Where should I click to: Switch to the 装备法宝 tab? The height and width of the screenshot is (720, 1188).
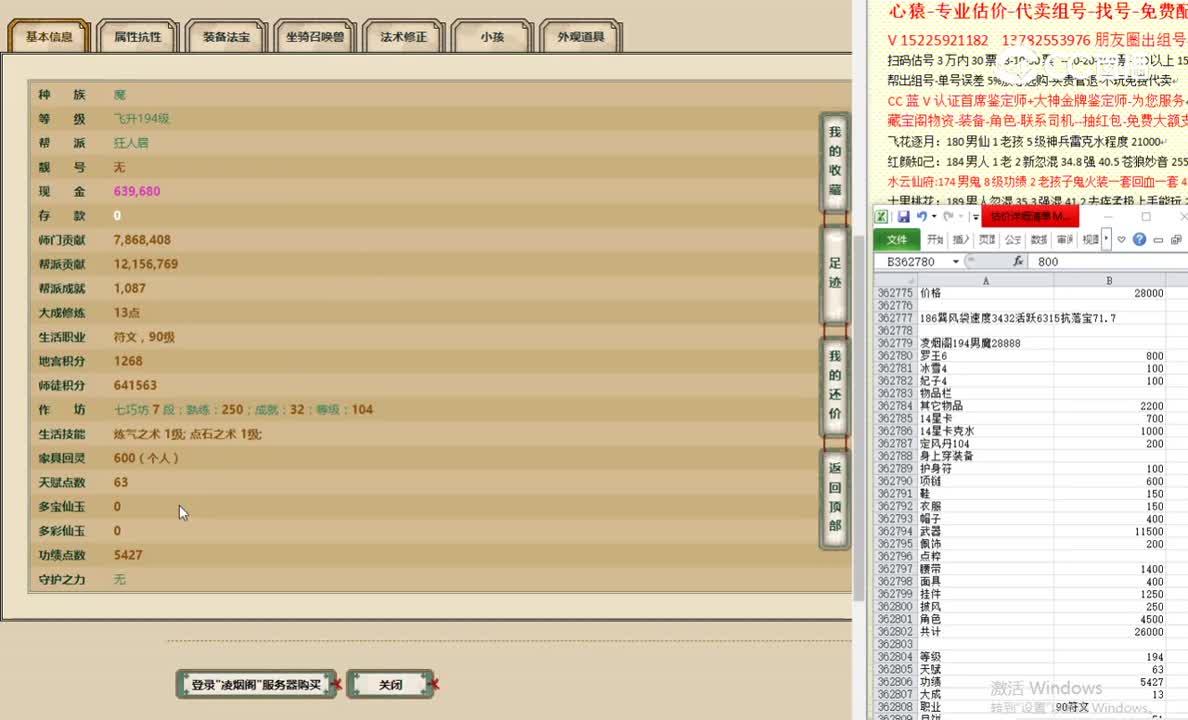point(225,35)
